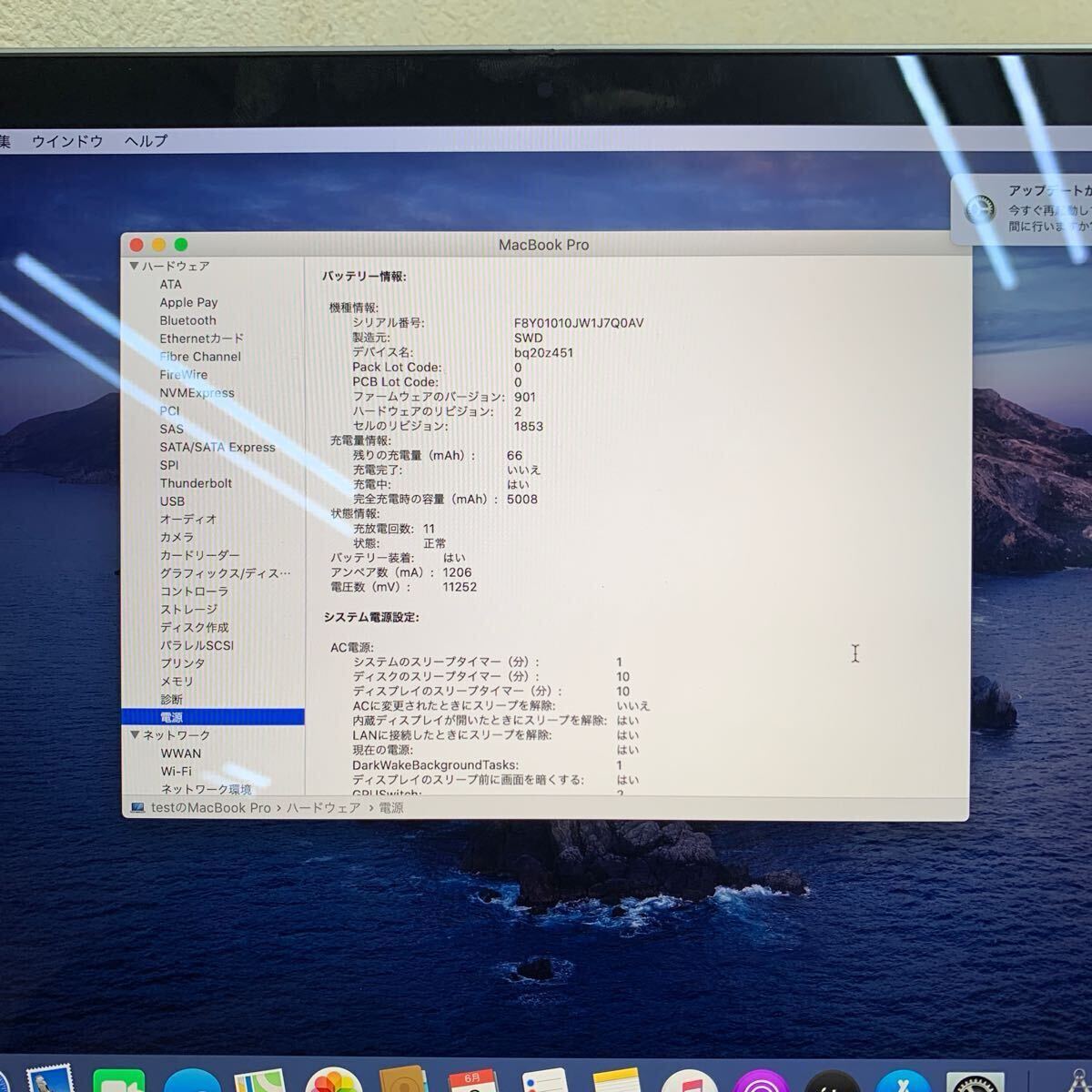The image size is (1092, 1092).
Task: Click the システム電源設定 heading
Action: tap(371, 617)
